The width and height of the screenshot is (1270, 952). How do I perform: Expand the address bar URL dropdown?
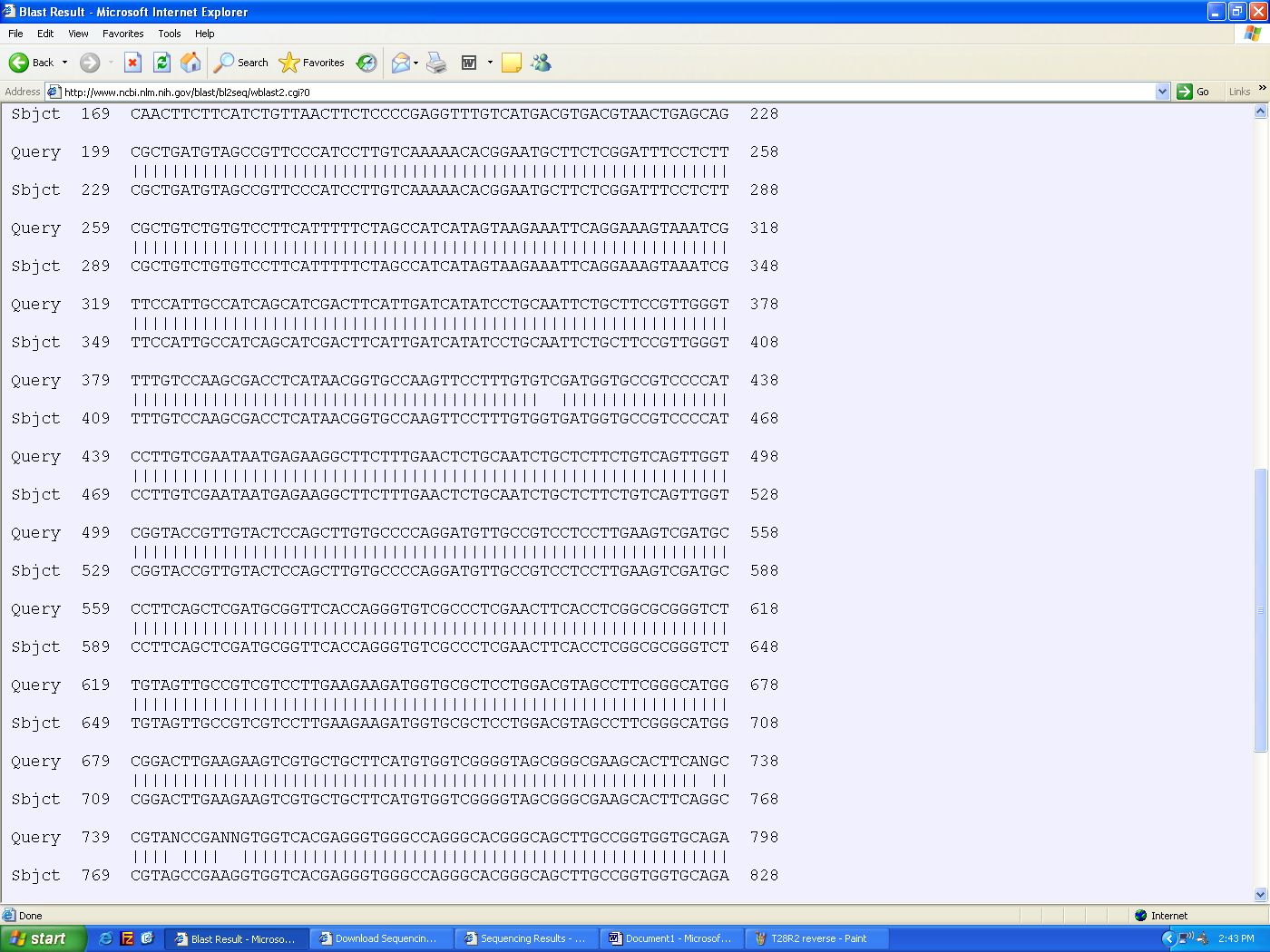[1162, 92]
